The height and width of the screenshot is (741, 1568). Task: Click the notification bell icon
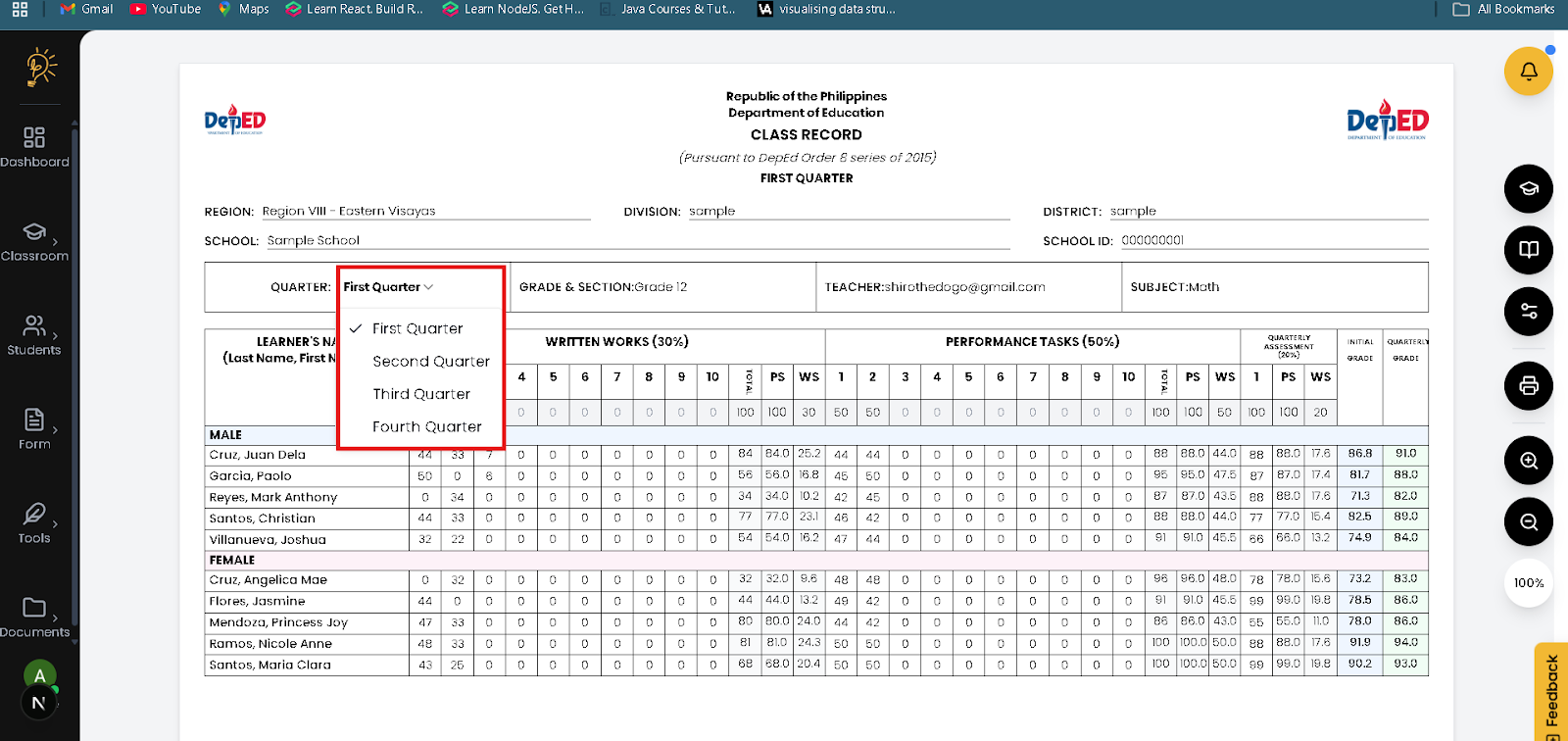(x=1528, y=72)
